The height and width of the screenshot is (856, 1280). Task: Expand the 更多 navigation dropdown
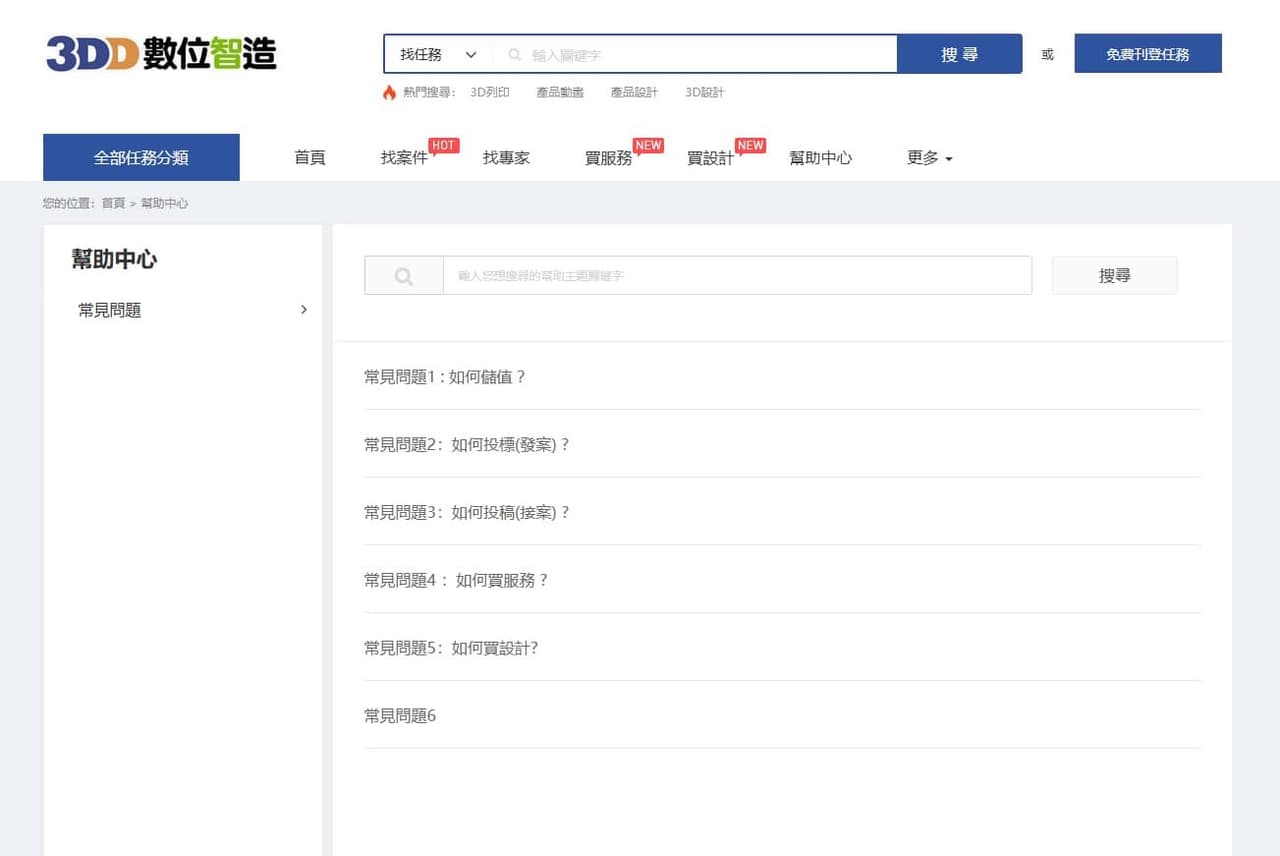929,158
